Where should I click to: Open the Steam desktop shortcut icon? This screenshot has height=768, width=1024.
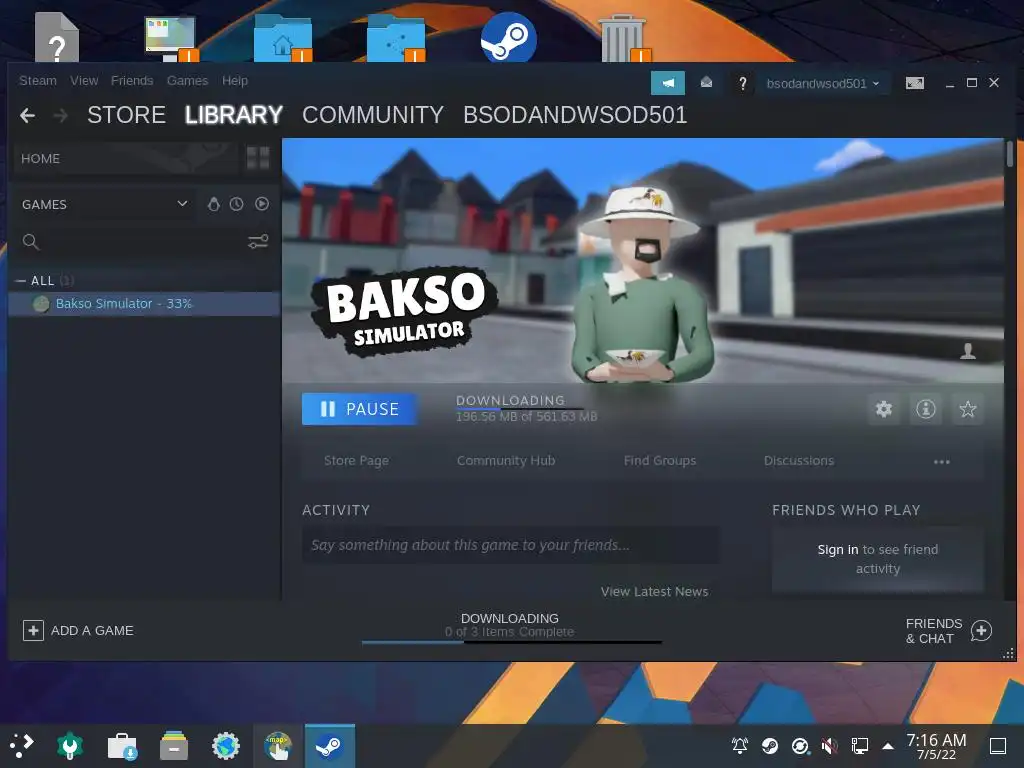pyautogui.click(x=509, y=38)
